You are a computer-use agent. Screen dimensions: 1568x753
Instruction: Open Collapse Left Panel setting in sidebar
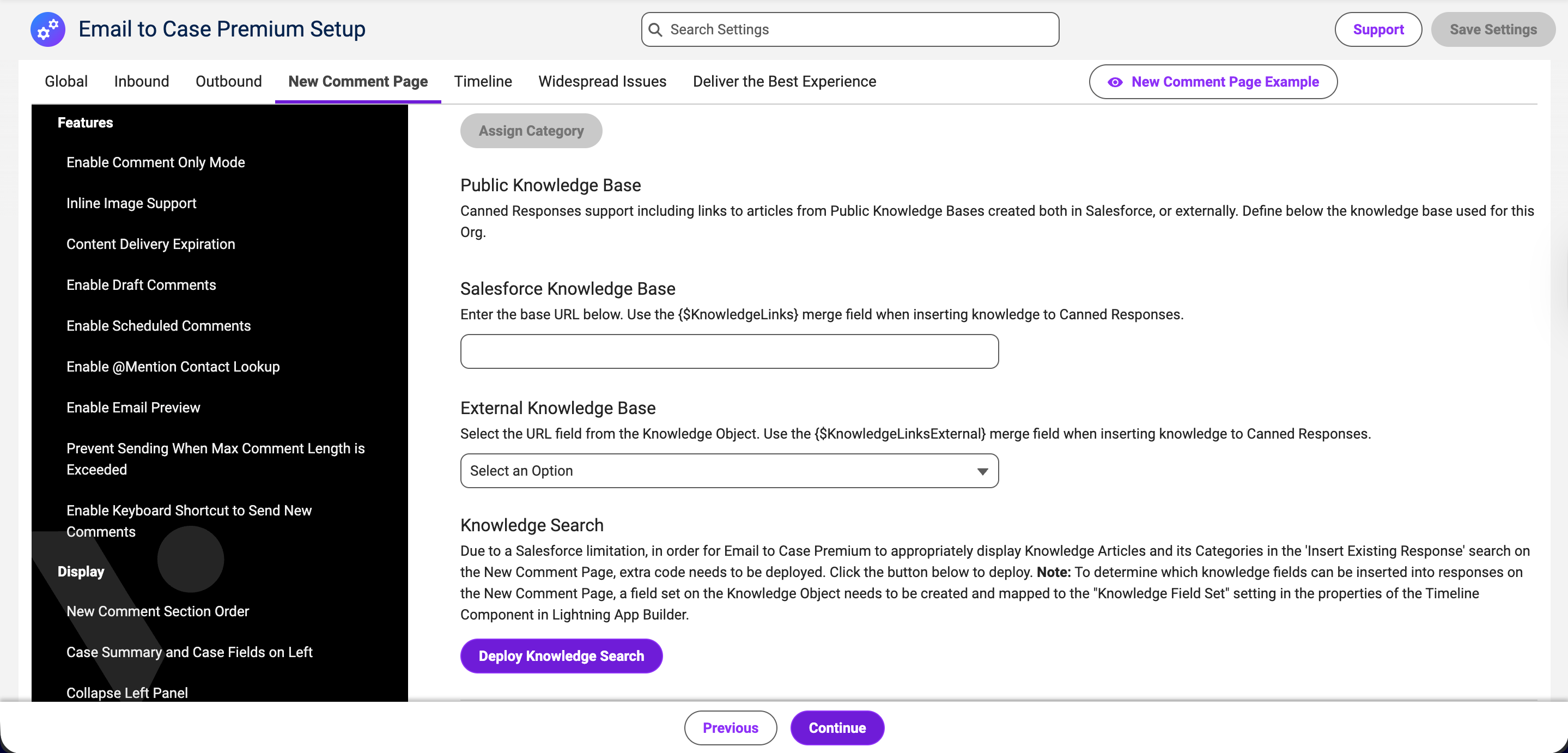126,693
